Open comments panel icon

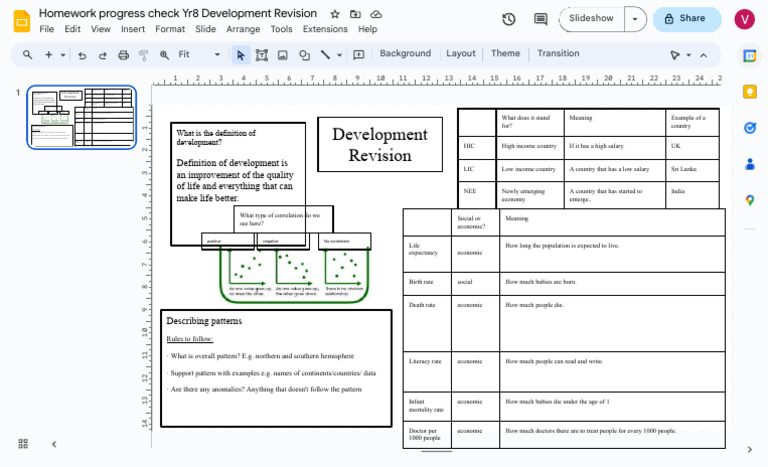(x=541, y=19)
